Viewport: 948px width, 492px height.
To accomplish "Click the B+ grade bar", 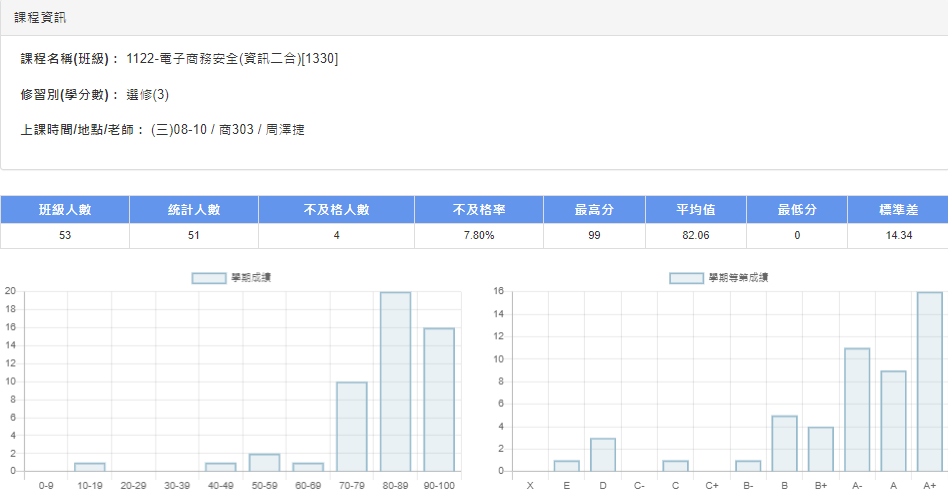I will [x=821, y=449].
